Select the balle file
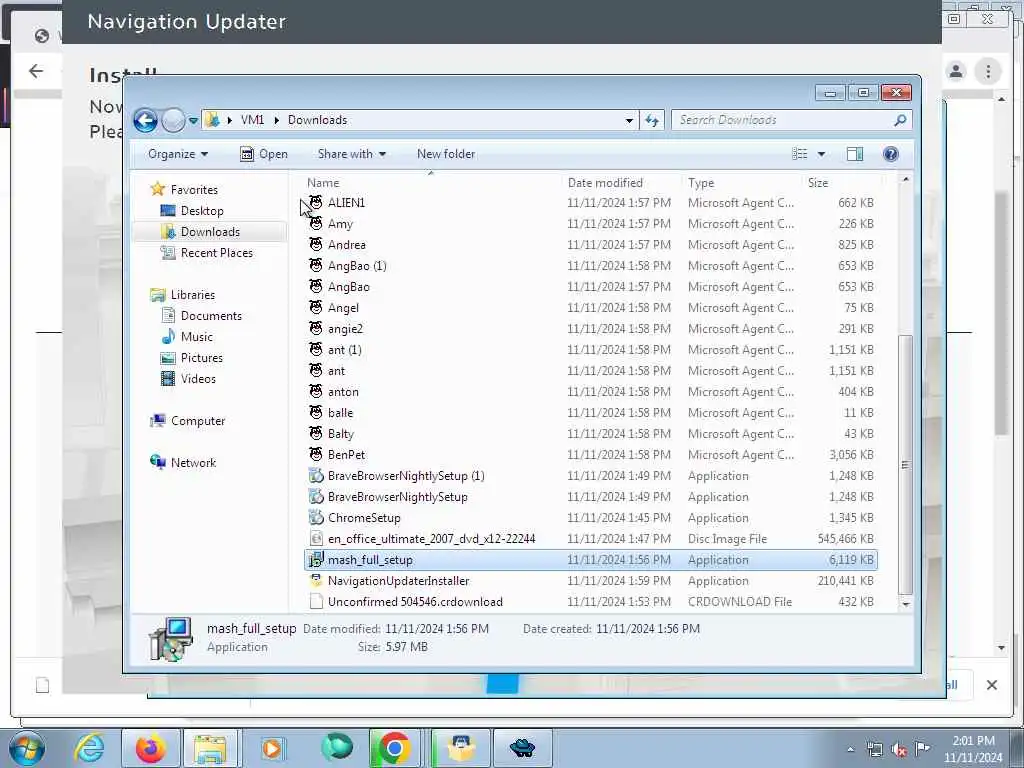Viewport: 1024px width, 768px height. (x=340, y=413)
